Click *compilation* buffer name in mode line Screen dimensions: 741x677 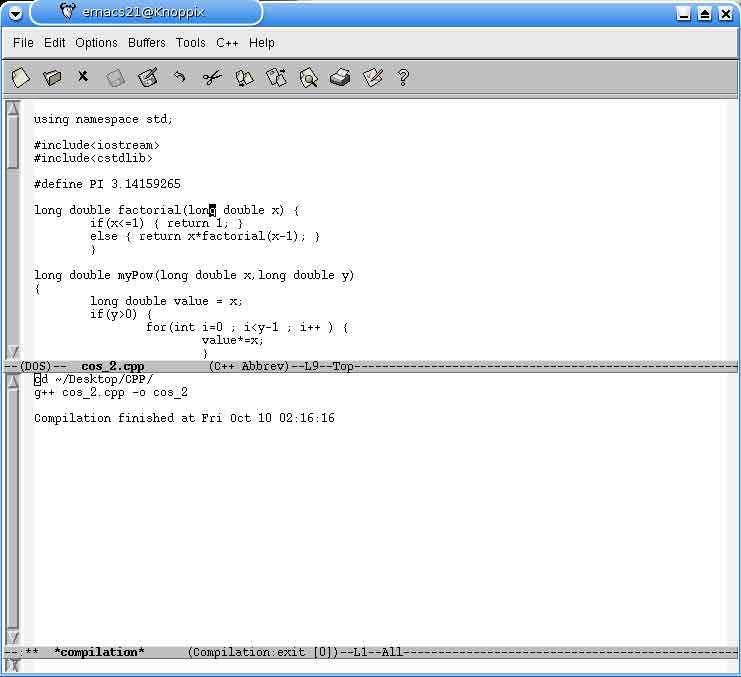(x=99, y=652)
